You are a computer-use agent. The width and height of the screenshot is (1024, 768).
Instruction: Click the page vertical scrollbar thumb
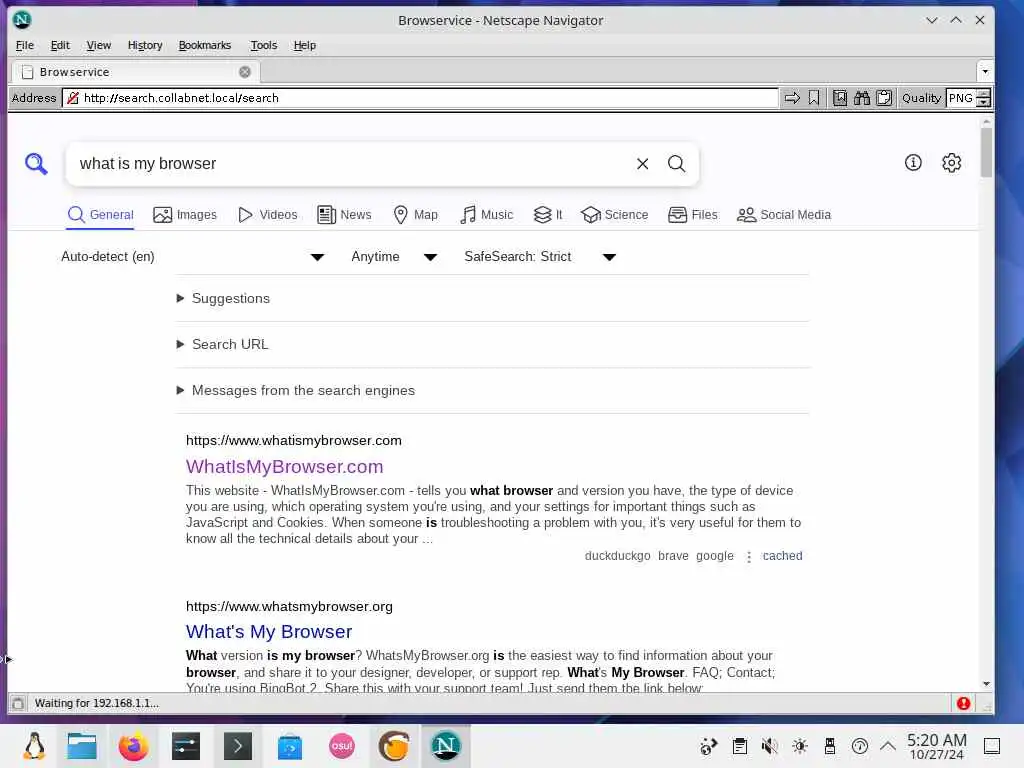coord(986,152)
